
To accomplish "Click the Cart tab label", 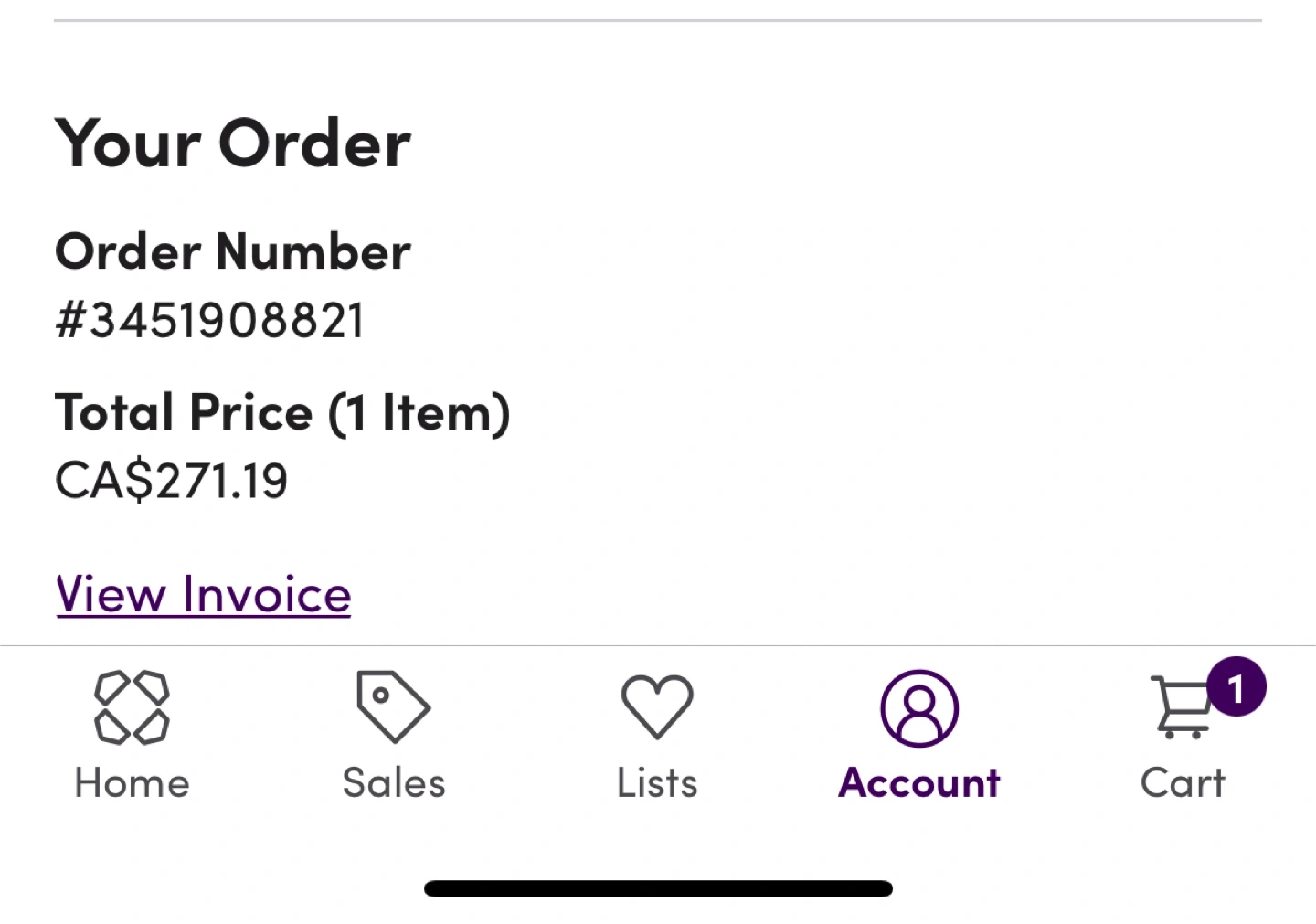I will click(x=1183, y=783).
